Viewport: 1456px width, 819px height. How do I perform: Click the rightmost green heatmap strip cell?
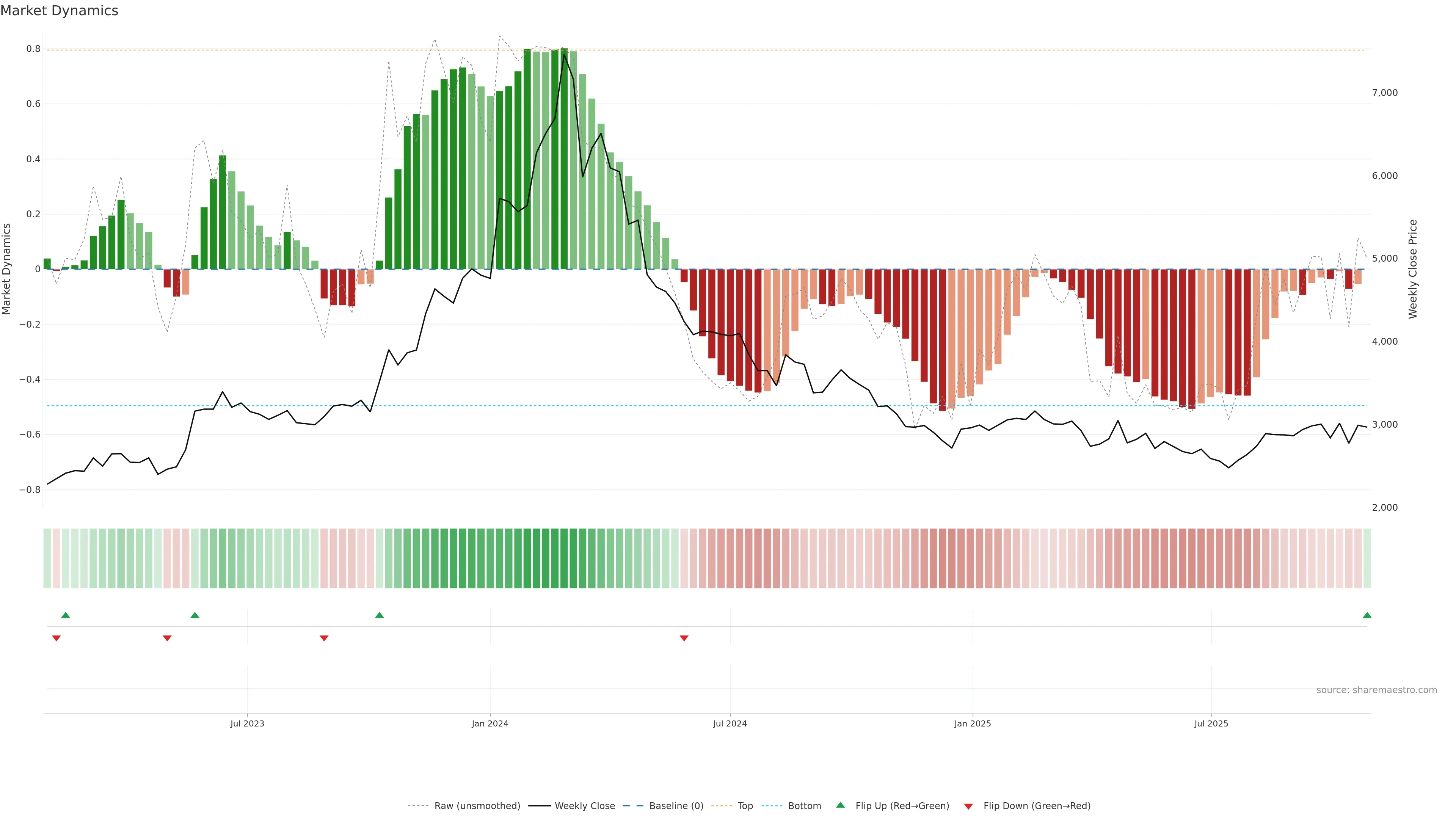click(1367, 559)
